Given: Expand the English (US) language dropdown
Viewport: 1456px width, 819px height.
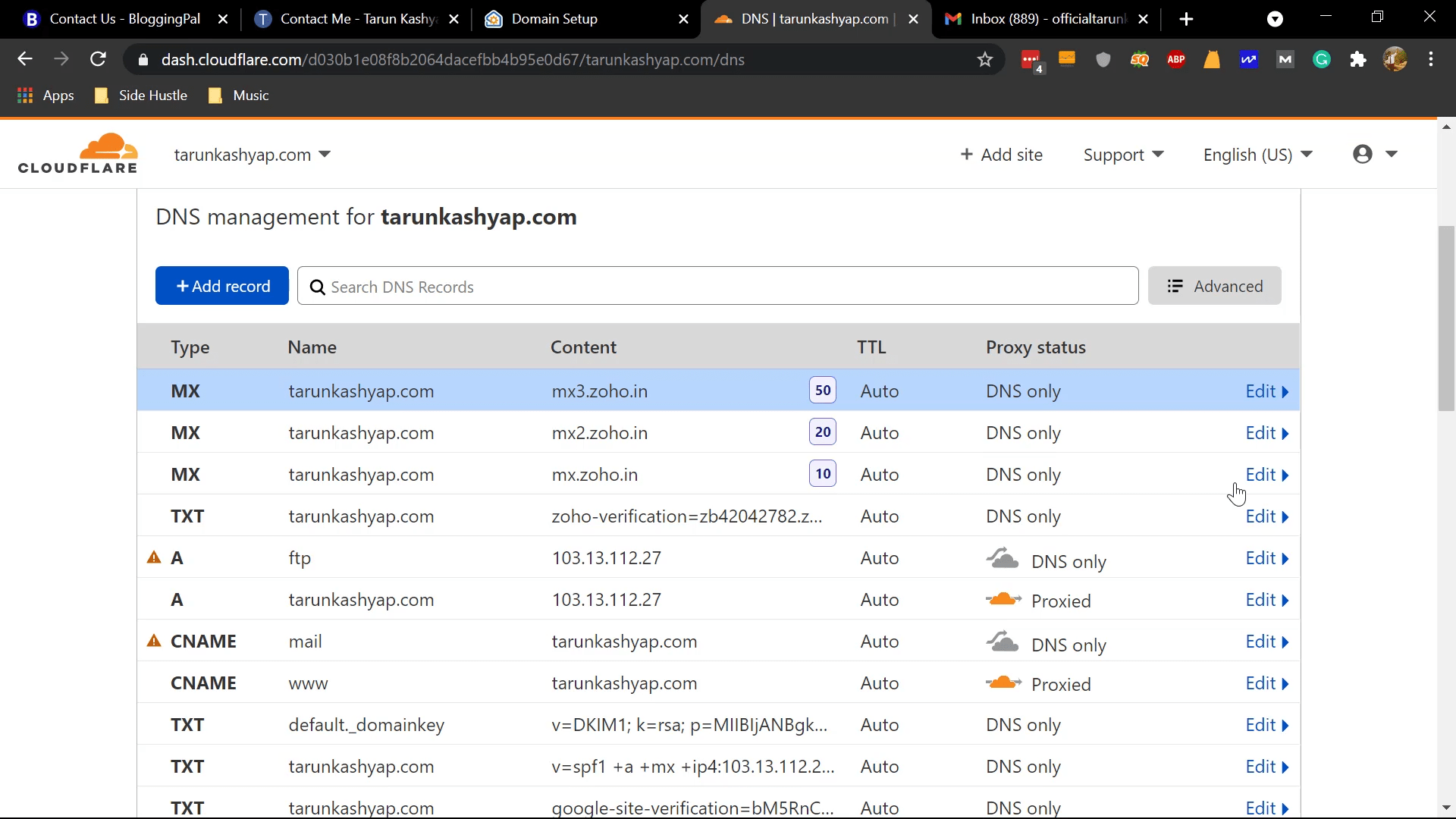Looking at the screenshot, I should click(1258, 155).
